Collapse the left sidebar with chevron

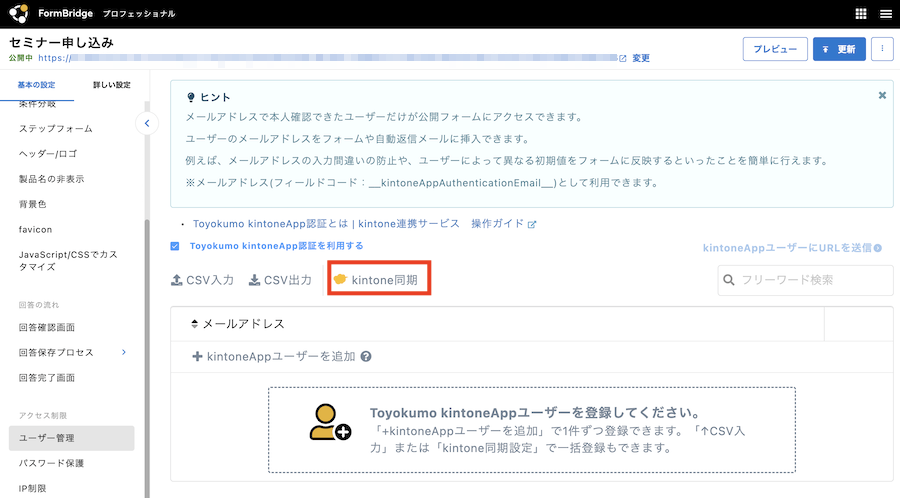pyautogui.click(x=147, y=124)
